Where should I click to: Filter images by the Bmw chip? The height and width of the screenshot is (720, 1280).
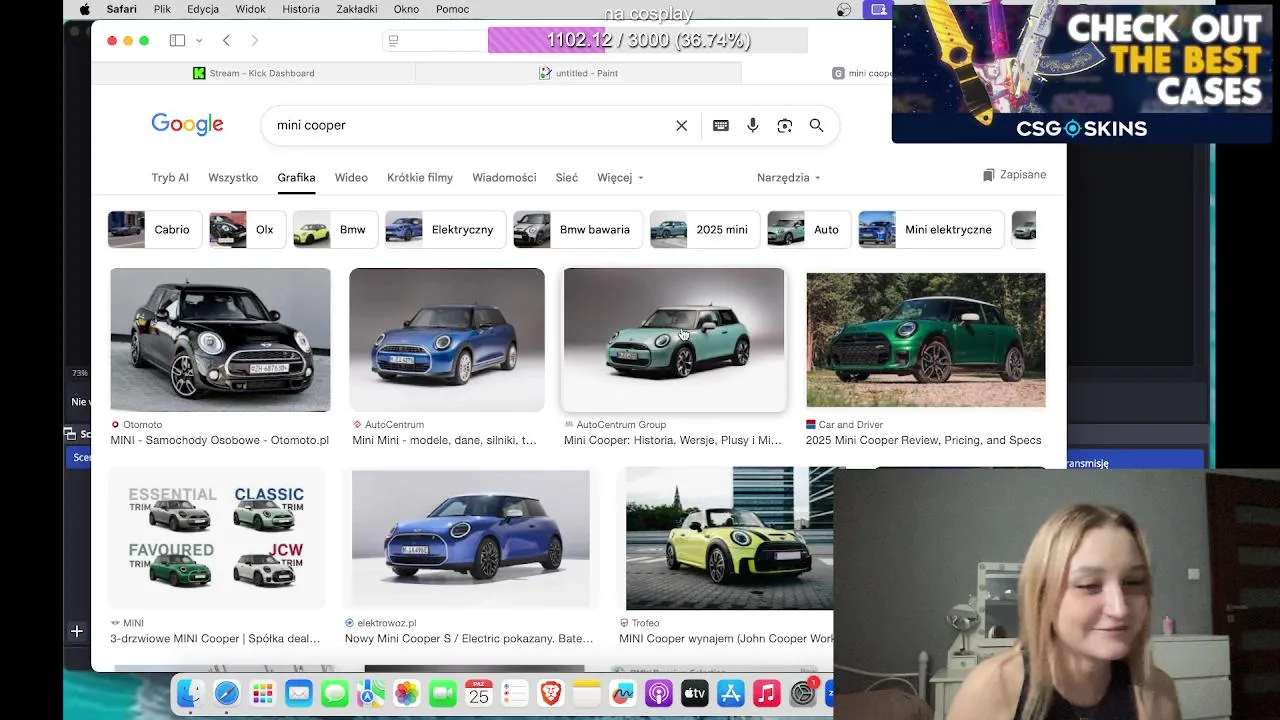point(335,229)
